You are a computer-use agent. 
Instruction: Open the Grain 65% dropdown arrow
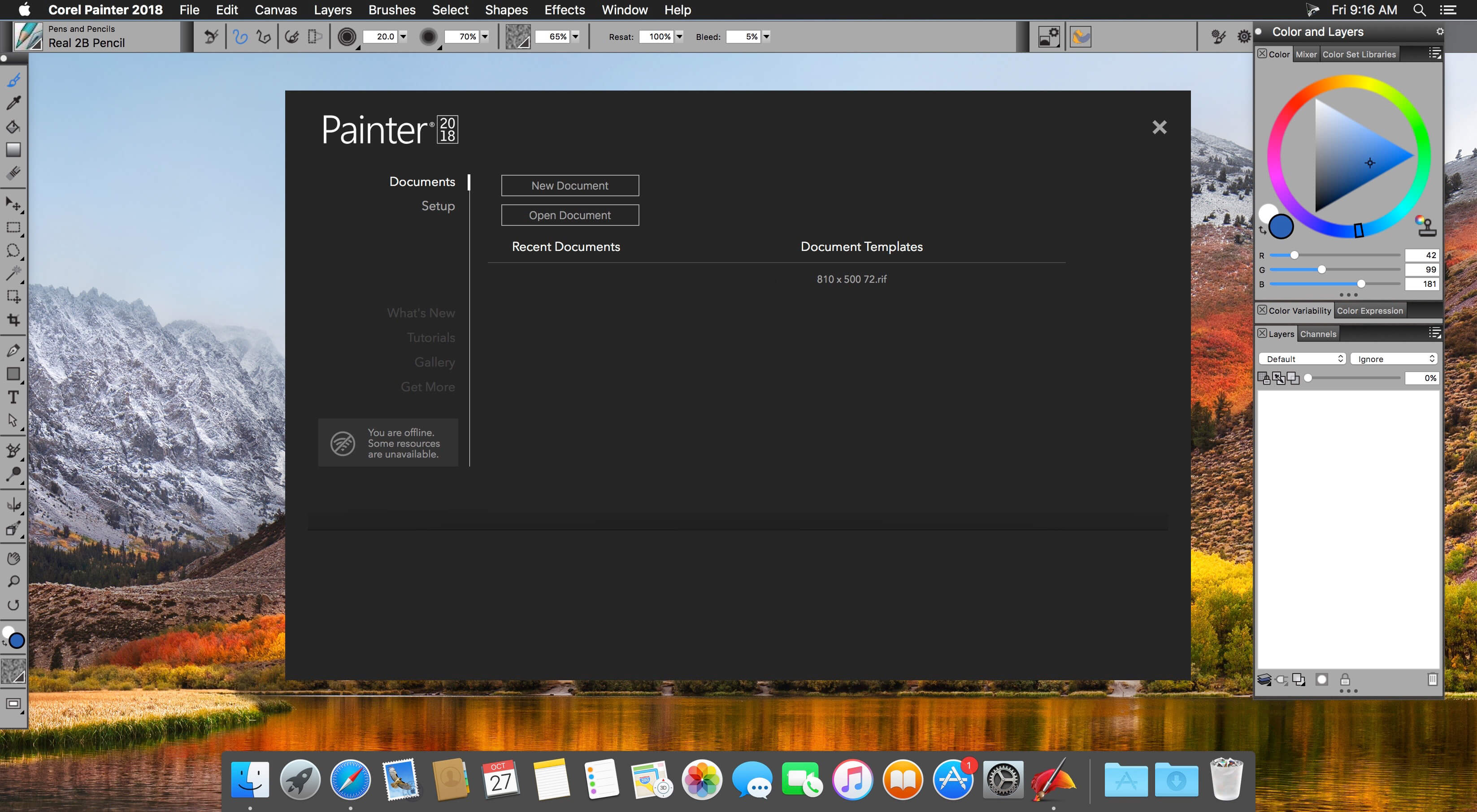coord(575,37)
